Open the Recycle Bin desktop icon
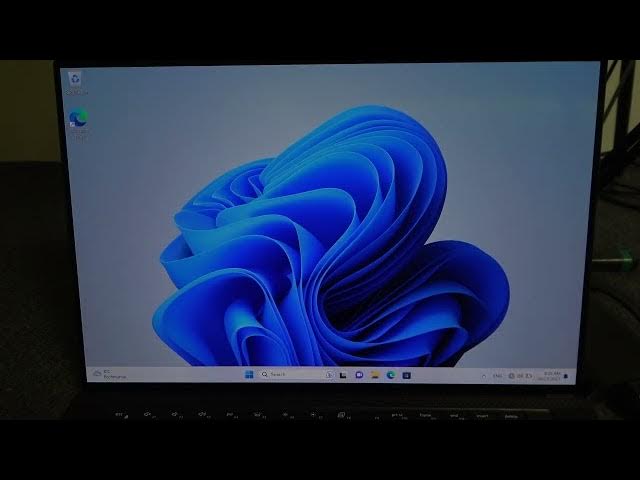 pos(76,83)
